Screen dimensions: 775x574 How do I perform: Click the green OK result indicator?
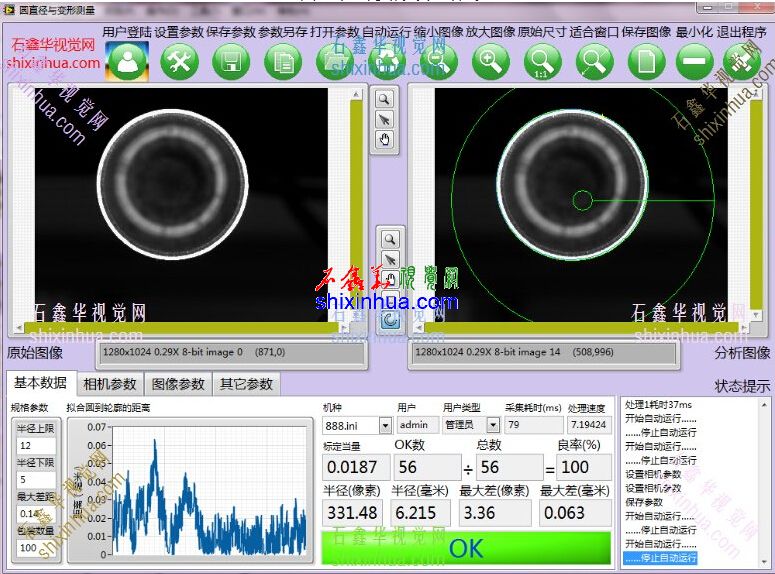pos(466,548)
